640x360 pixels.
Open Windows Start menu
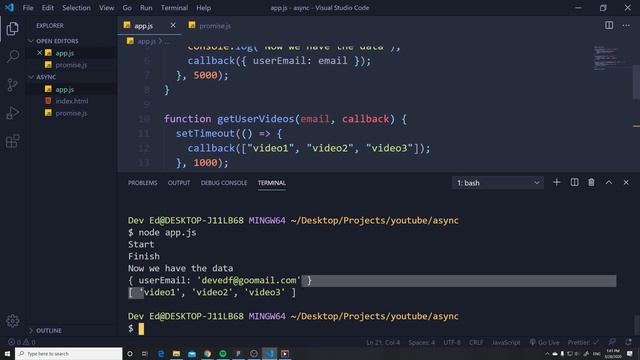click(7, 353)
